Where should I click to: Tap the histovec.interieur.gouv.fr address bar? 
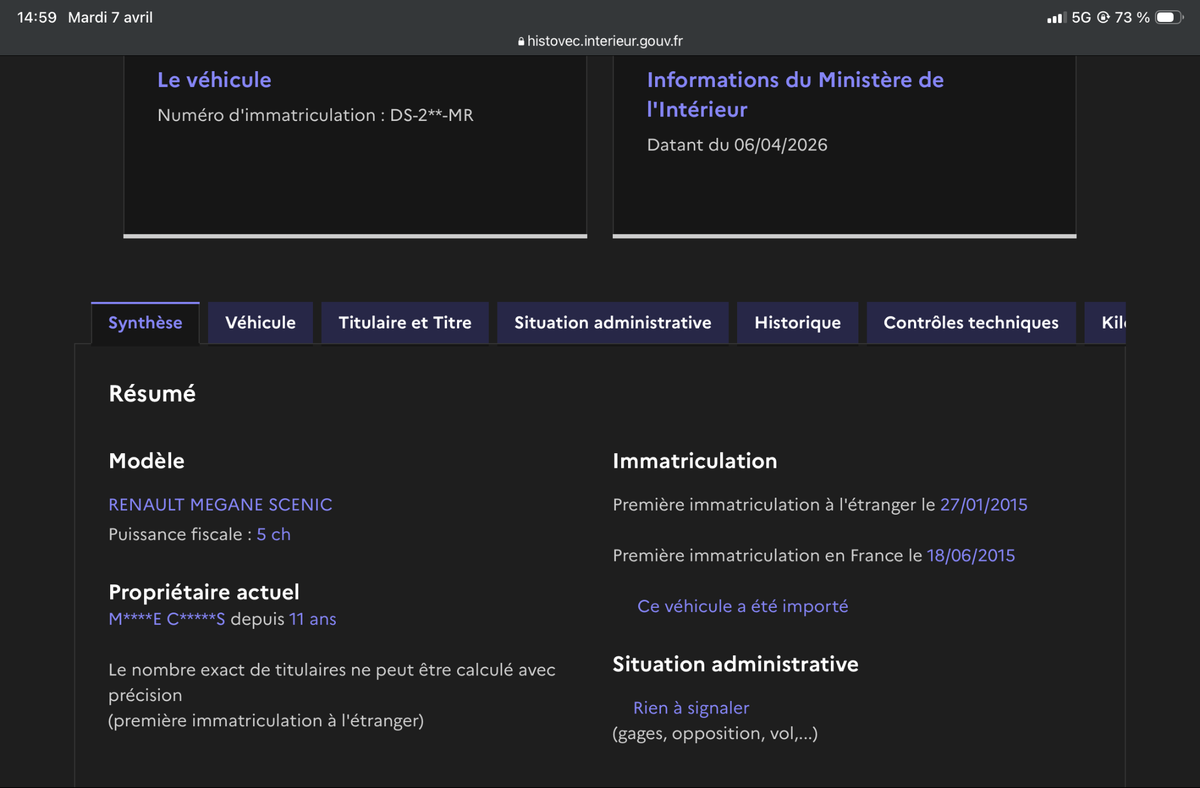pos(600,41)
